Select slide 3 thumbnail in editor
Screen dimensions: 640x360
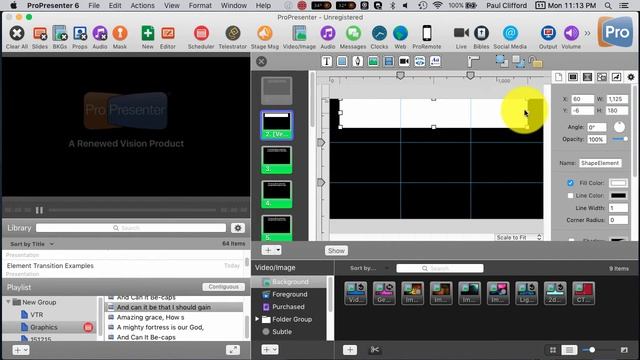tap(277, 160)
